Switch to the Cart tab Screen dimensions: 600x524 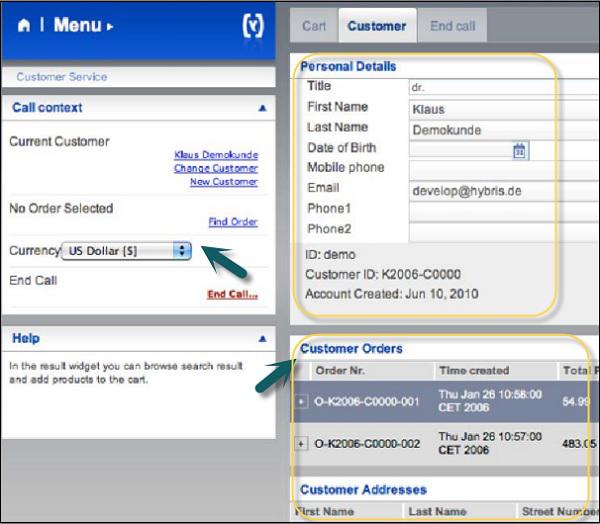click(314, 26)
